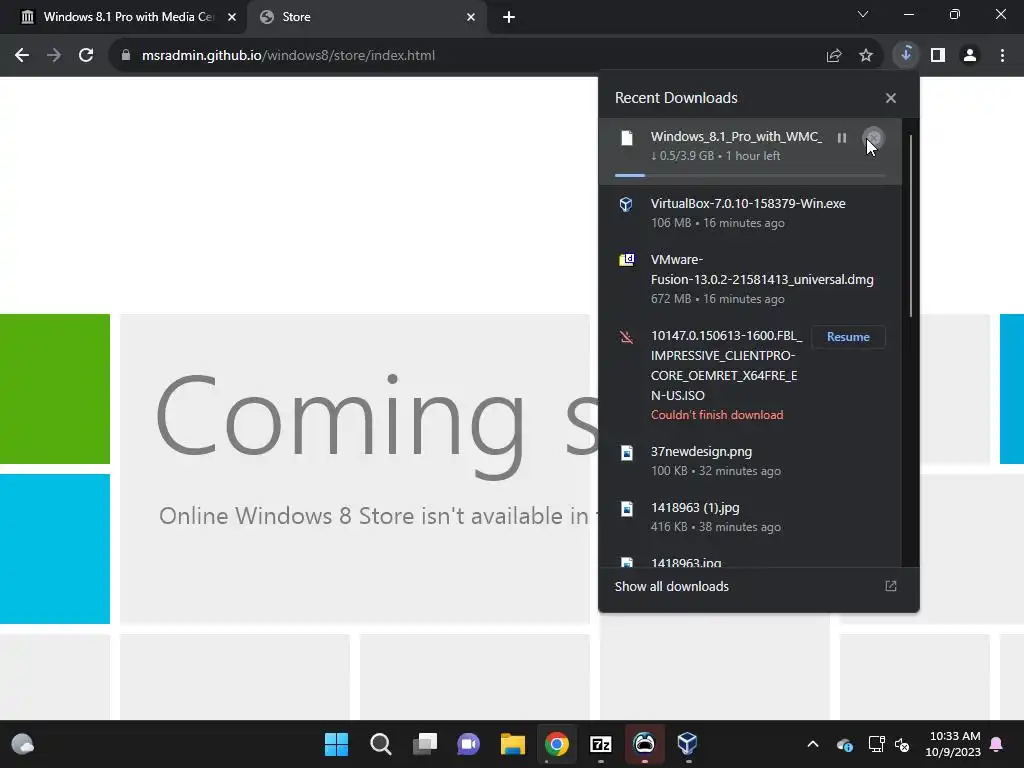
Task: Switch to the Store tab
Action: point(367,17)
